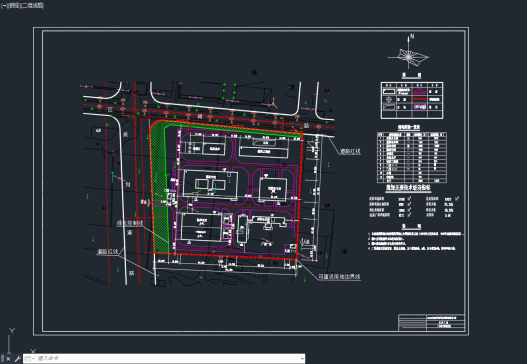Viewport: 527px width, 364px height.
Task: Select the 绿化控制线 annotation label
Action: 129,223
